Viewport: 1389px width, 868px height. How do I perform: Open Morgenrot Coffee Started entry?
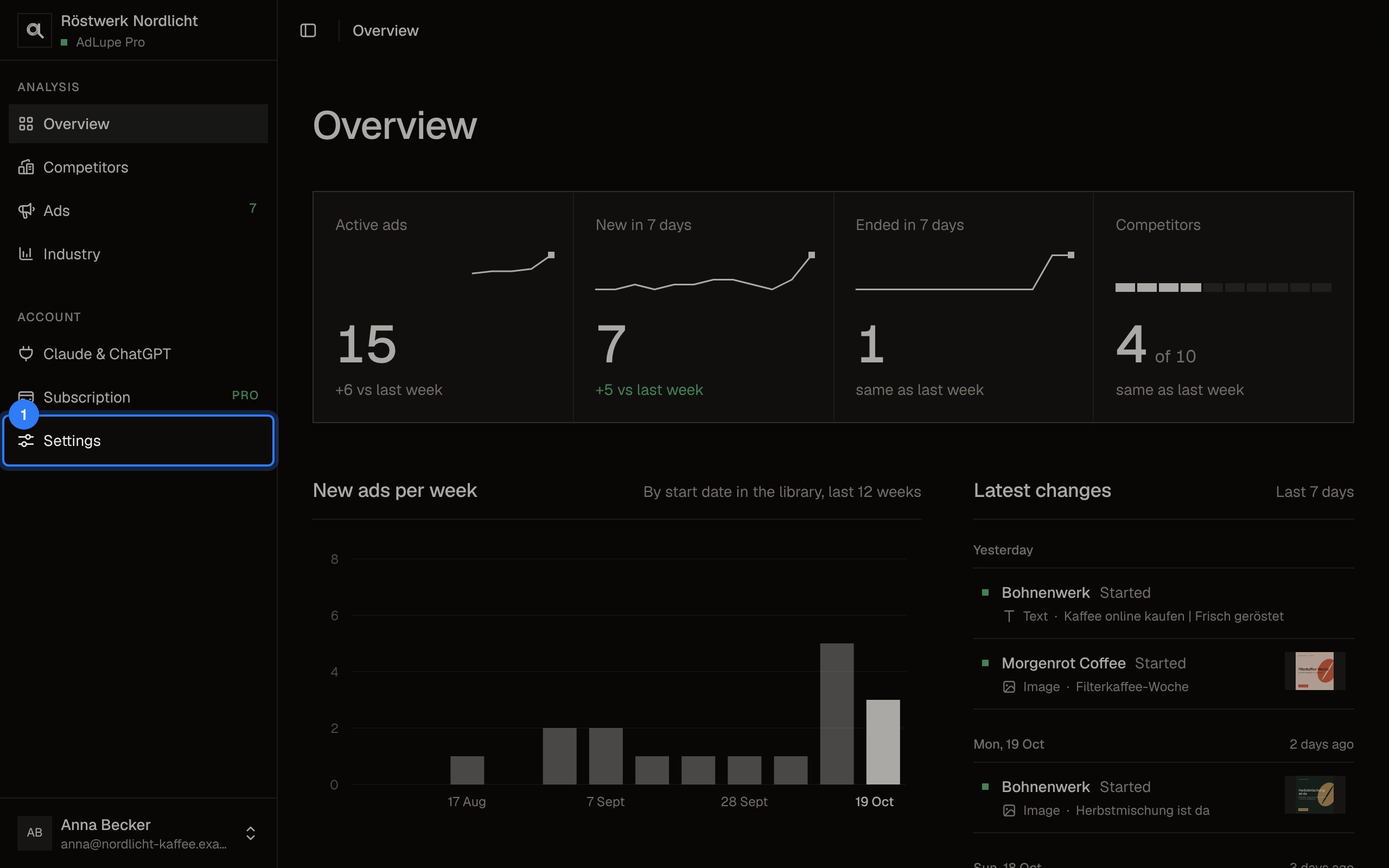pyautogui.click(x=1163, y=674)
